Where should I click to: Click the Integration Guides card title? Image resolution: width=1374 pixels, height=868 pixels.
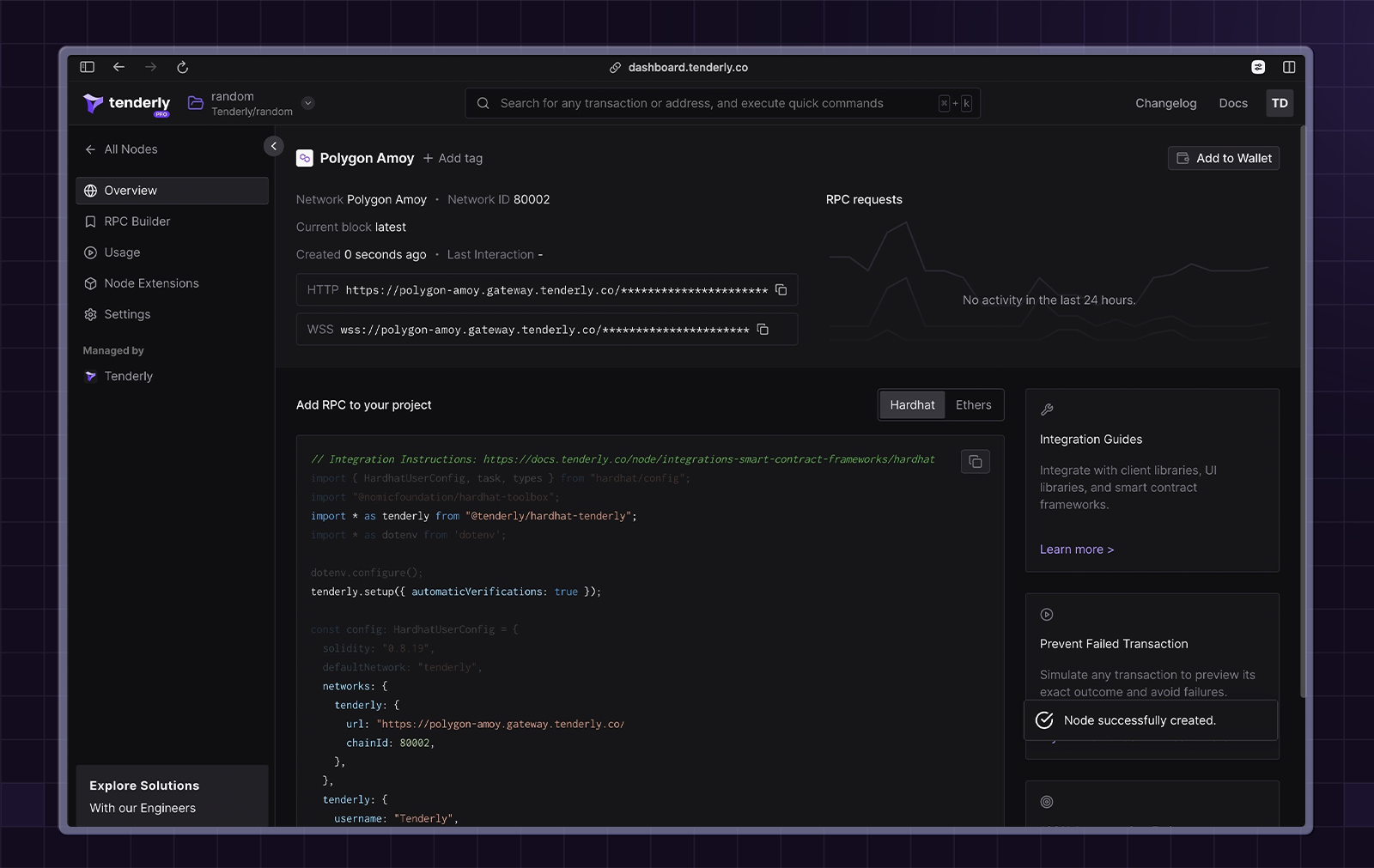tap(1091, 440)
